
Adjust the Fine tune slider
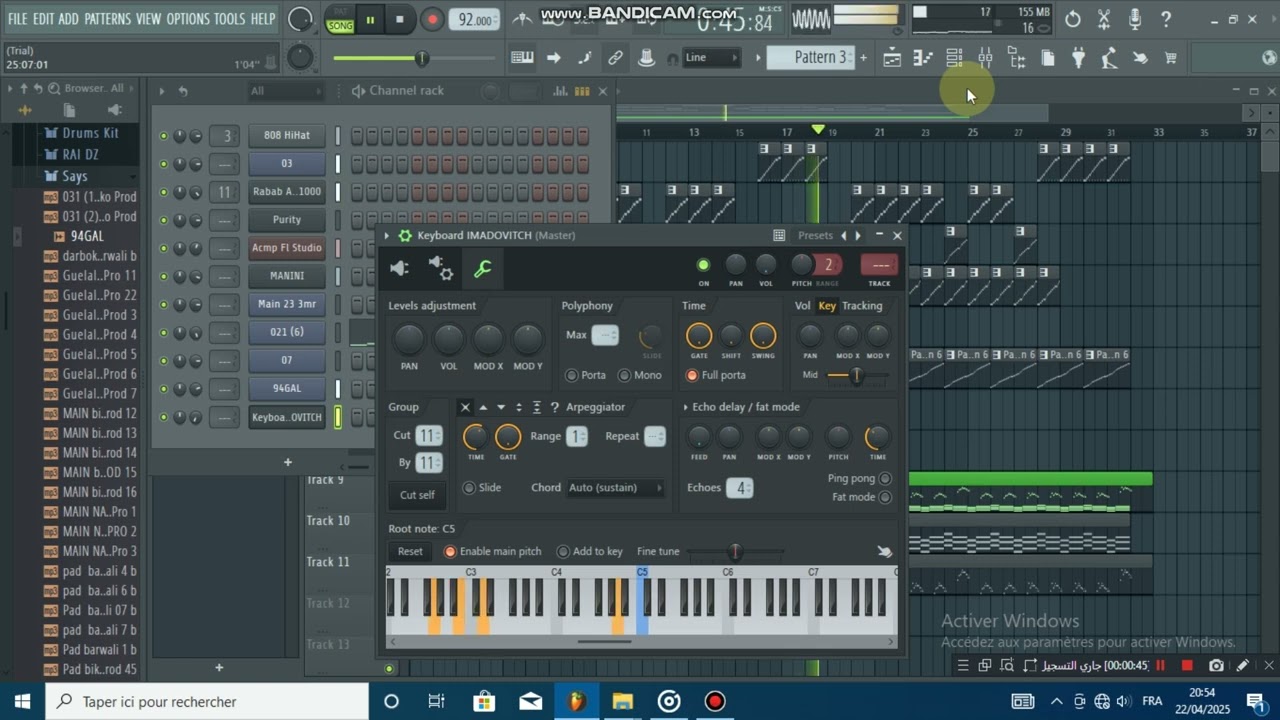coord(735,552)
